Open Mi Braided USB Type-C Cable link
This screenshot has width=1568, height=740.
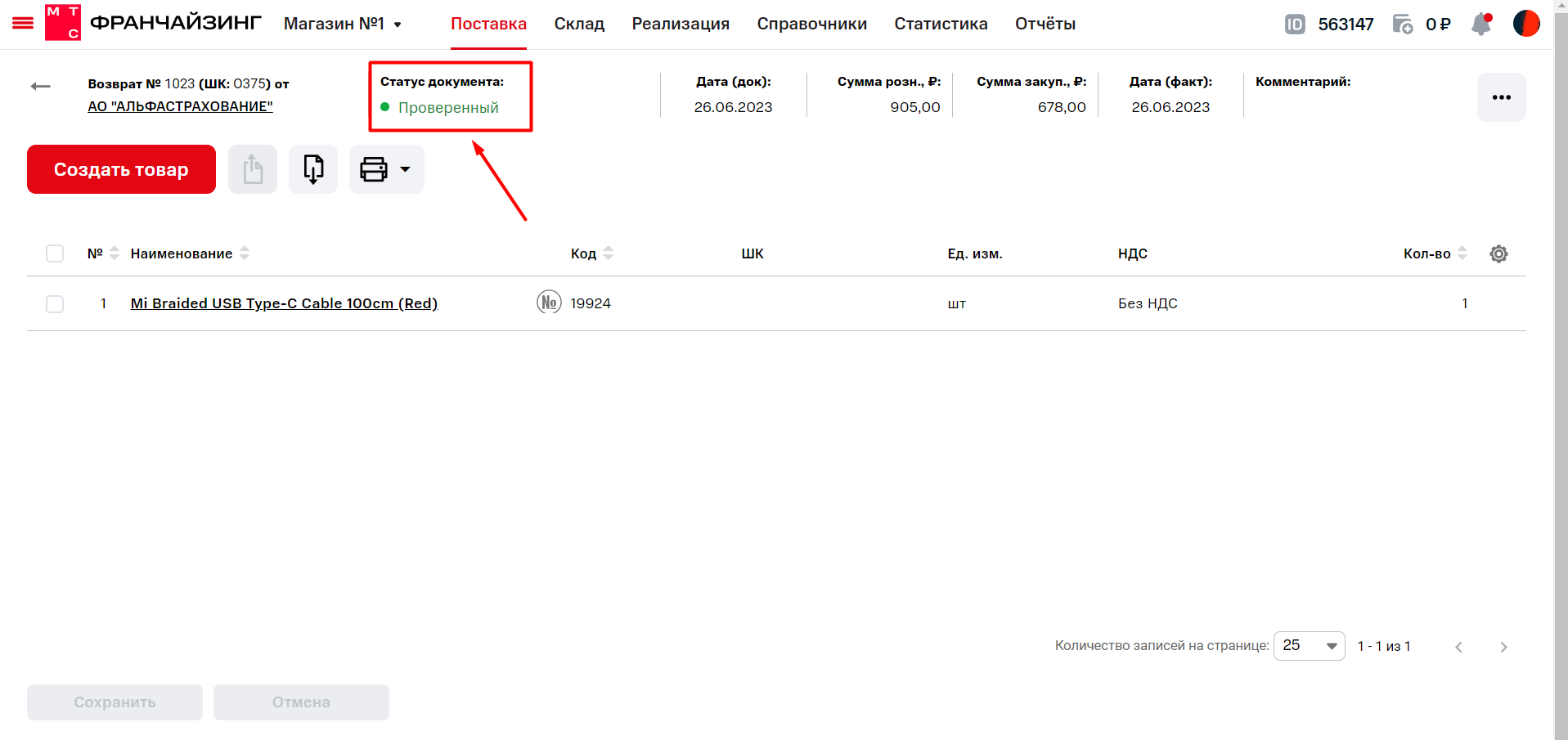pos(284,303)
